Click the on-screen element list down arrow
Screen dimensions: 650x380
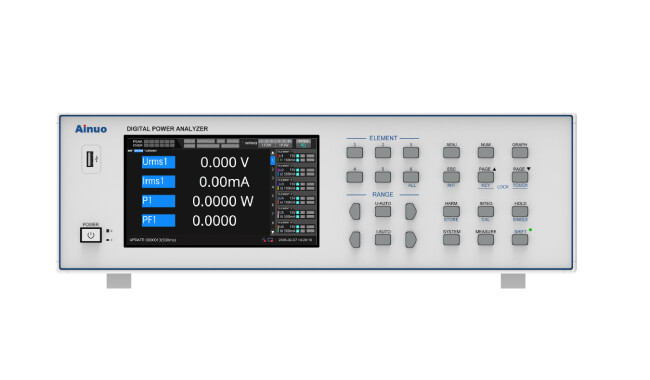272,232
